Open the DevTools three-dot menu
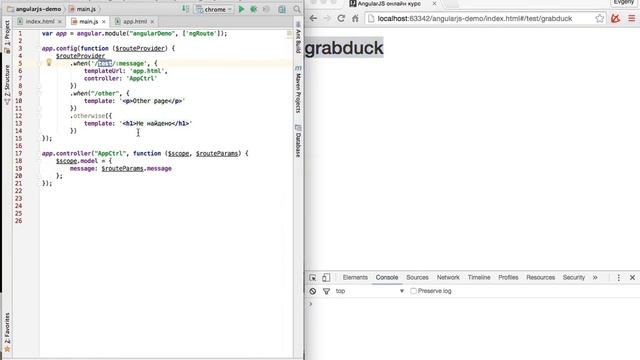The height and width of the screenshot is (360, 640). [x=619, y=278]
